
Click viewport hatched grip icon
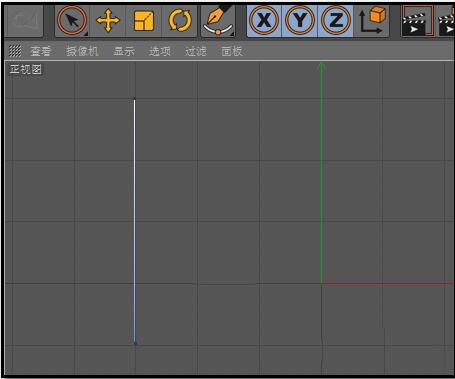point(15,51)
